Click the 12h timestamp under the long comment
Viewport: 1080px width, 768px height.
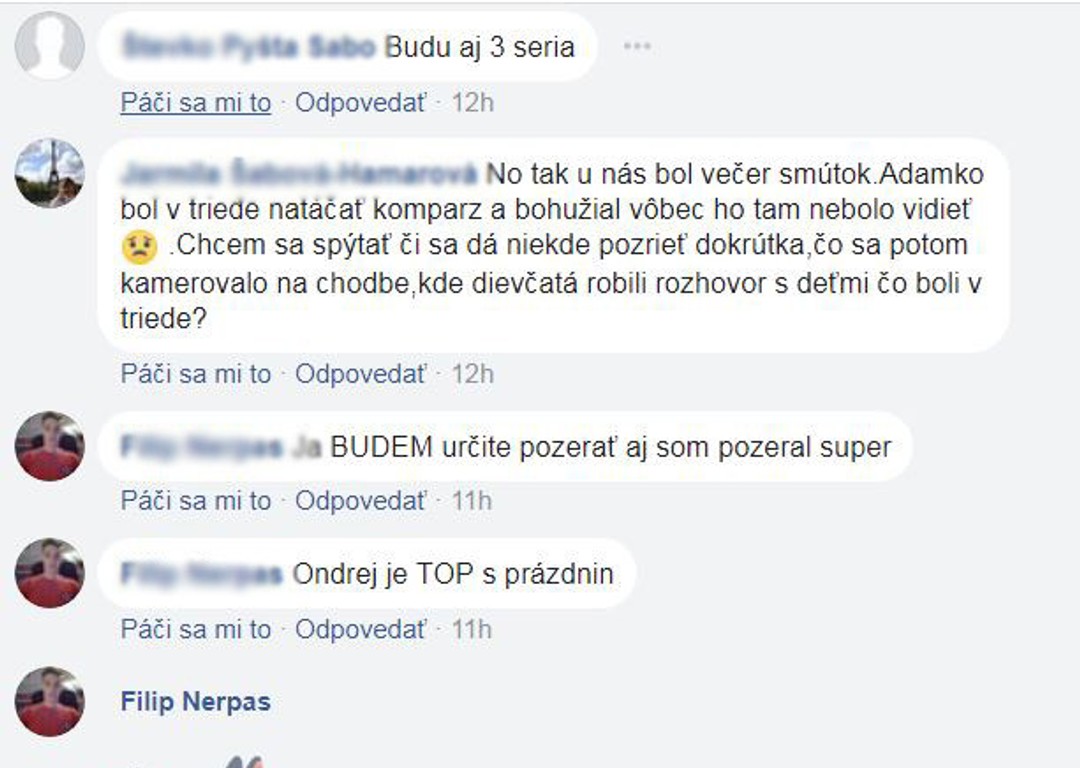[x=472, y=374]
